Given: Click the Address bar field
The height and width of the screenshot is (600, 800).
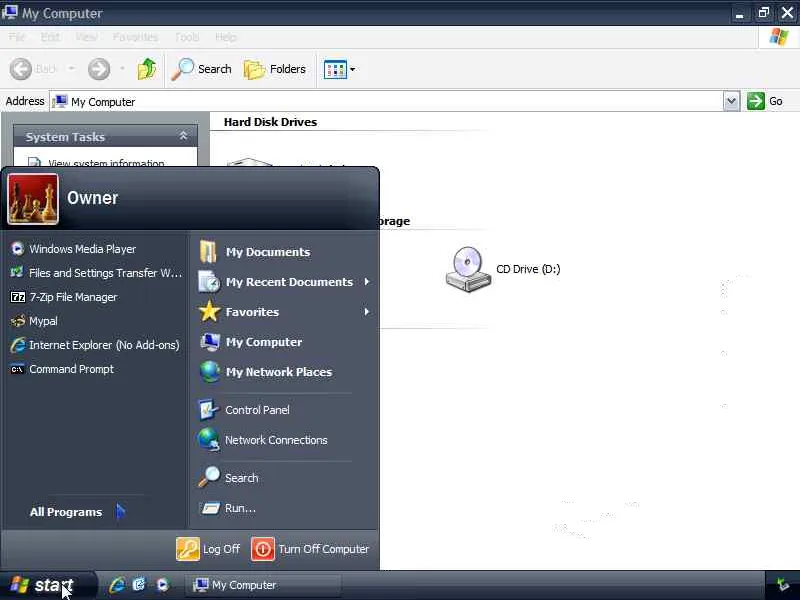Looking at the screenshot, I should (x=387, y=101).
